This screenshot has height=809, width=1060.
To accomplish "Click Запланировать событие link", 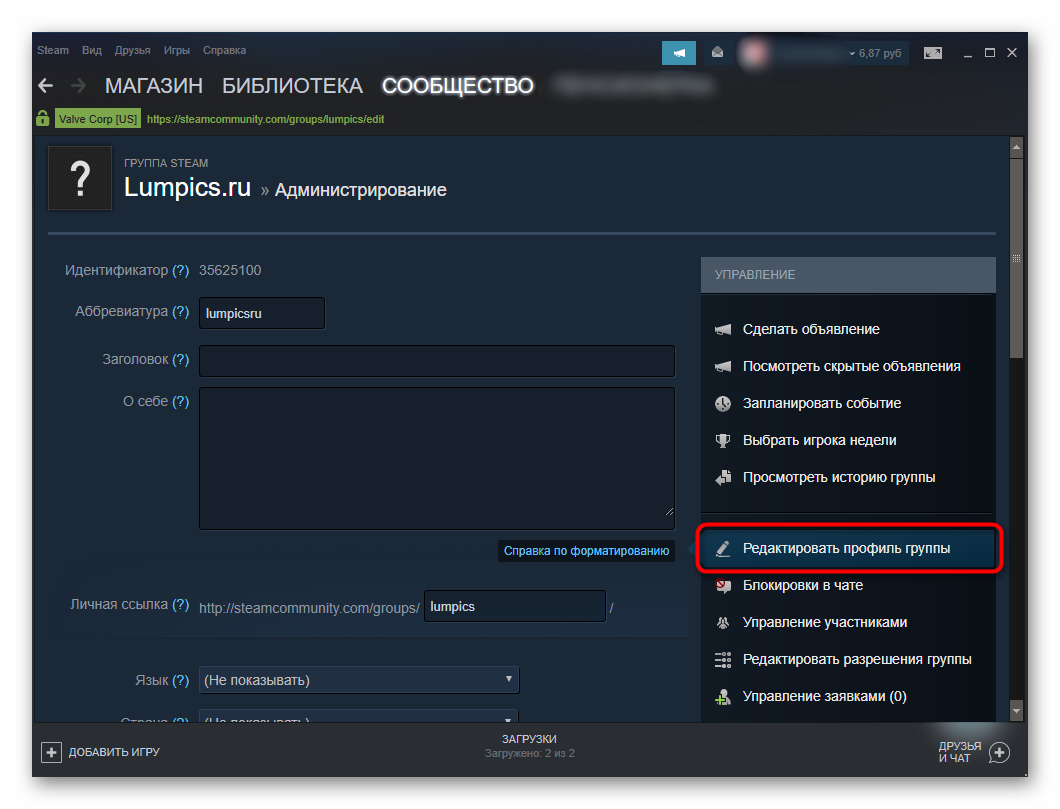I will click(822, 403).
